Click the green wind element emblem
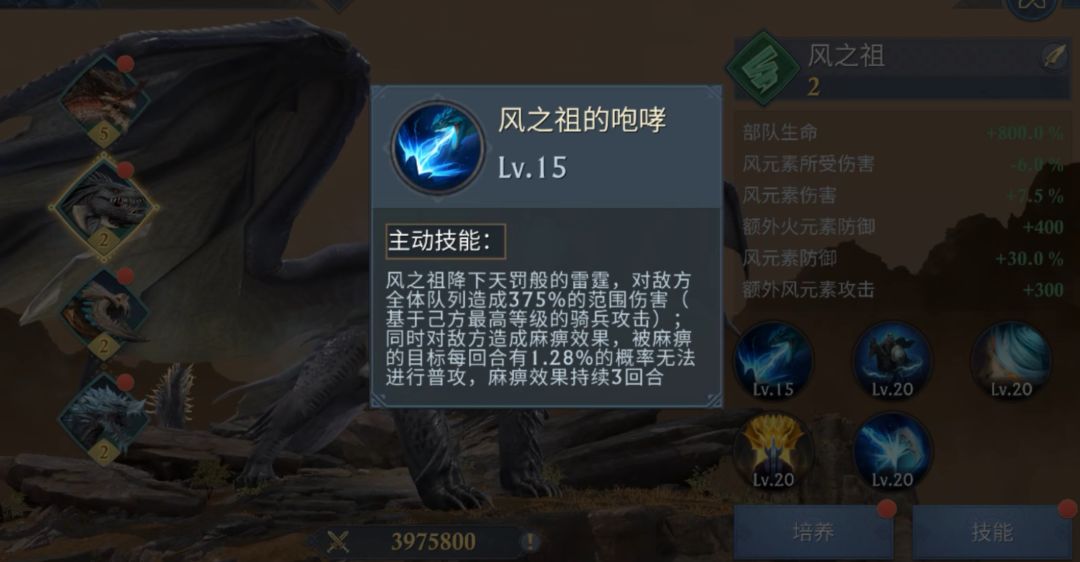Viewport: 1080px width, 562px height. [762, 68]
